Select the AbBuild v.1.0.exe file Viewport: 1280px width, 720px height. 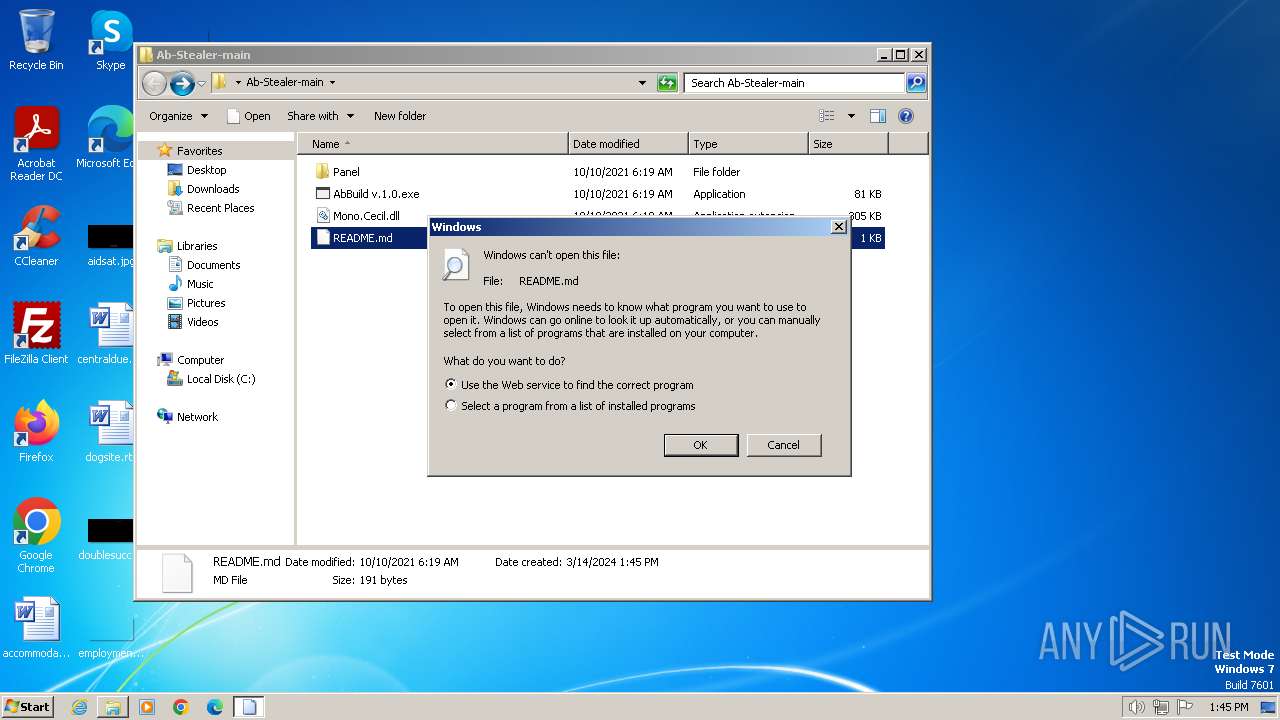point(599,194)
